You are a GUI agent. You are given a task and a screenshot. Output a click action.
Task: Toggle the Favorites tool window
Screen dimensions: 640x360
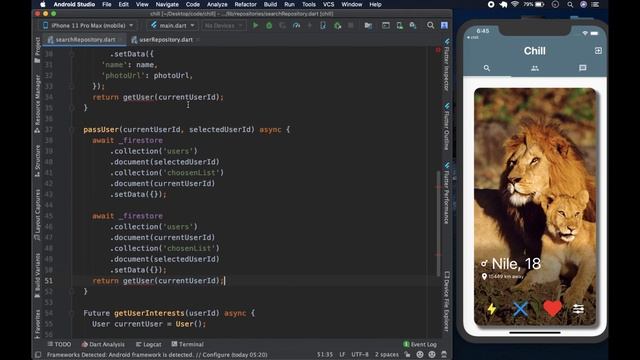tap(38, 324)
